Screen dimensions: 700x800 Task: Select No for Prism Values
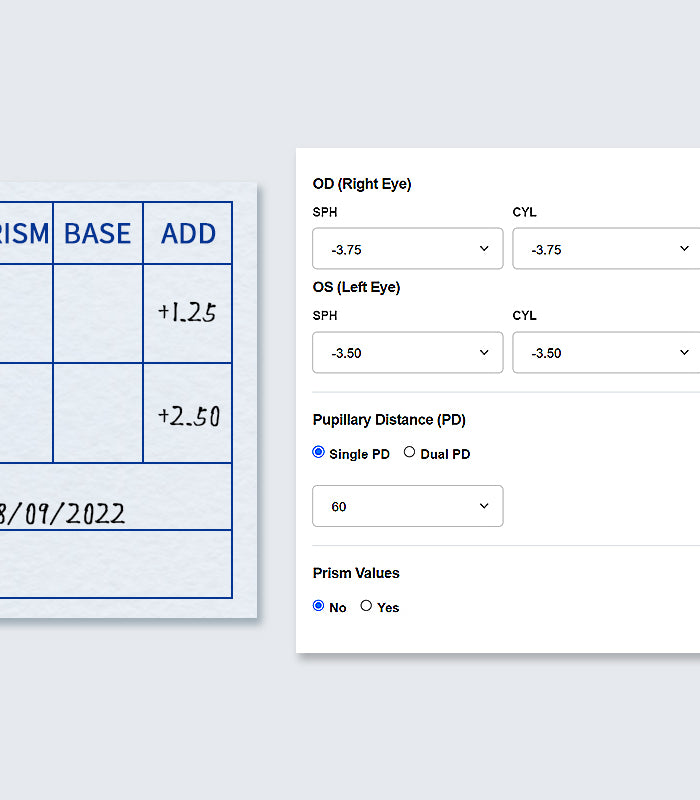pyautogui.click(x=319, y=606)
